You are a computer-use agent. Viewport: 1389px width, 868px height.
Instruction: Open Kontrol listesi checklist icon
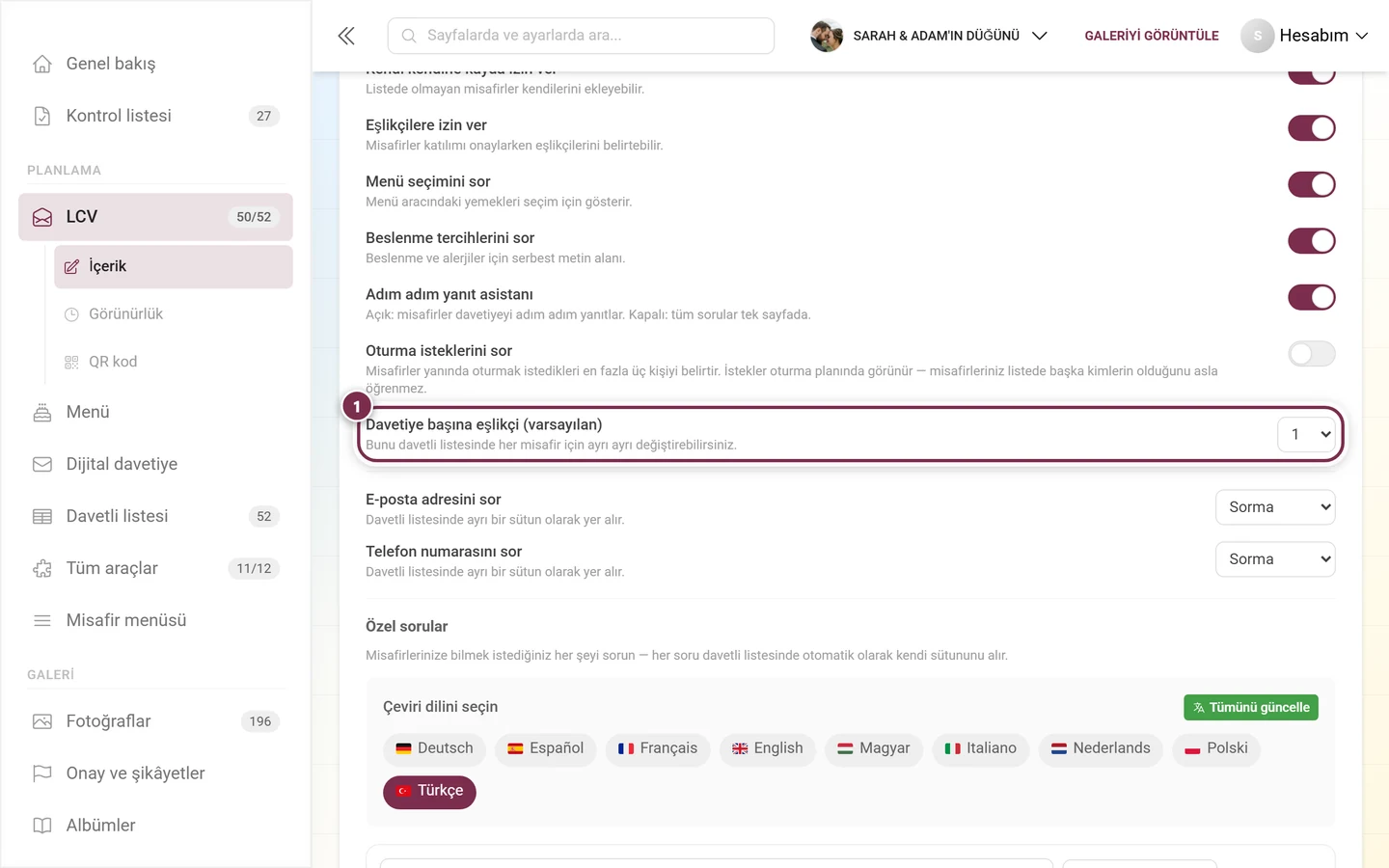pos(42,116)
